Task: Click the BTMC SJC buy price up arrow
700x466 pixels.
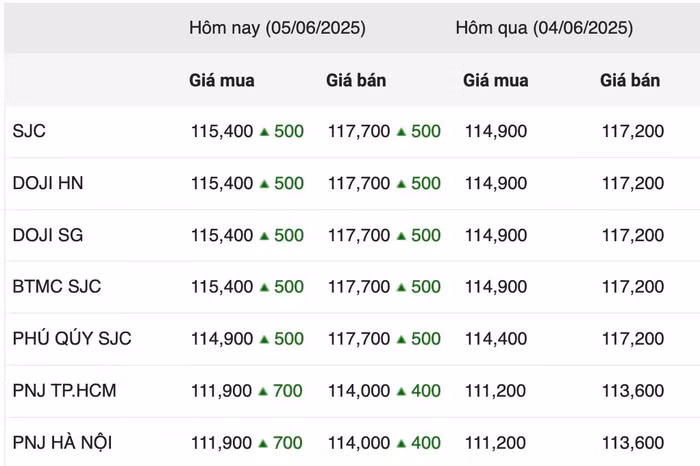Action: click(265, 287)
